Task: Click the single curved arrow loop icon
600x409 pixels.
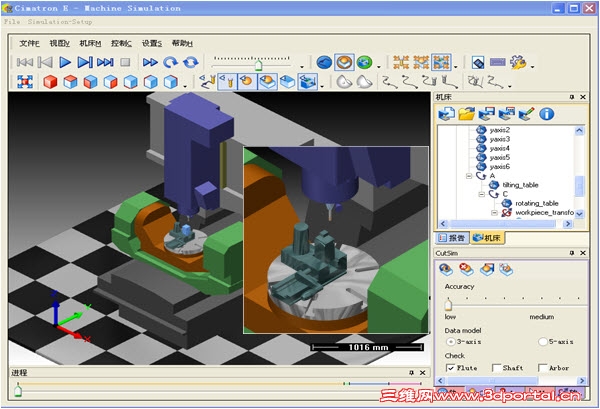Action: click(170, 62)
